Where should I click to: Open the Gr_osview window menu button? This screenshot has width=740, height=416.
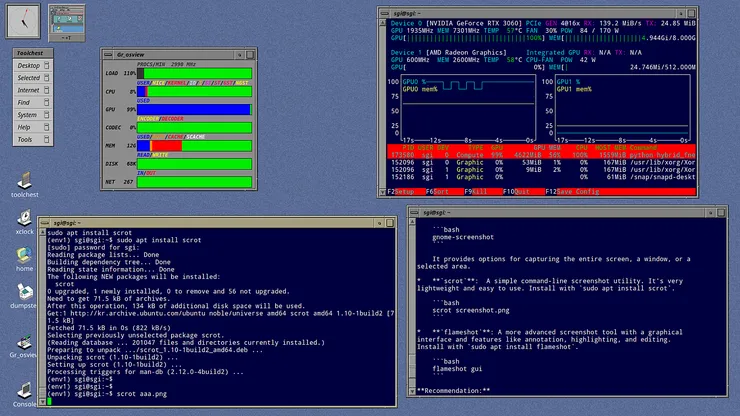[x=108, y=55]
